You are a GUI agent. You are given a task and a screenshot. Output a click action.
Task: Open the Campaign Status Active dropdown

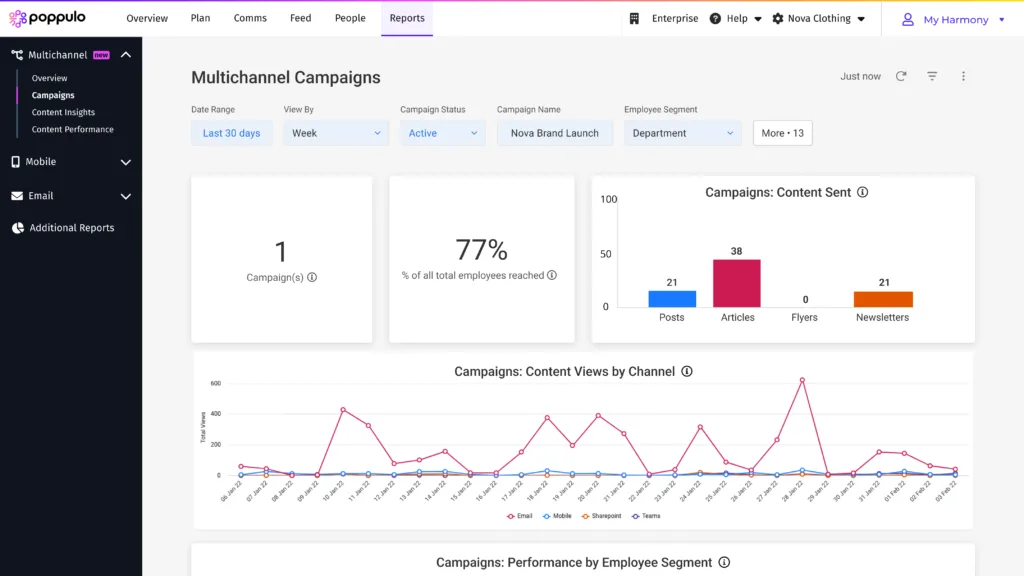(442, 132)
